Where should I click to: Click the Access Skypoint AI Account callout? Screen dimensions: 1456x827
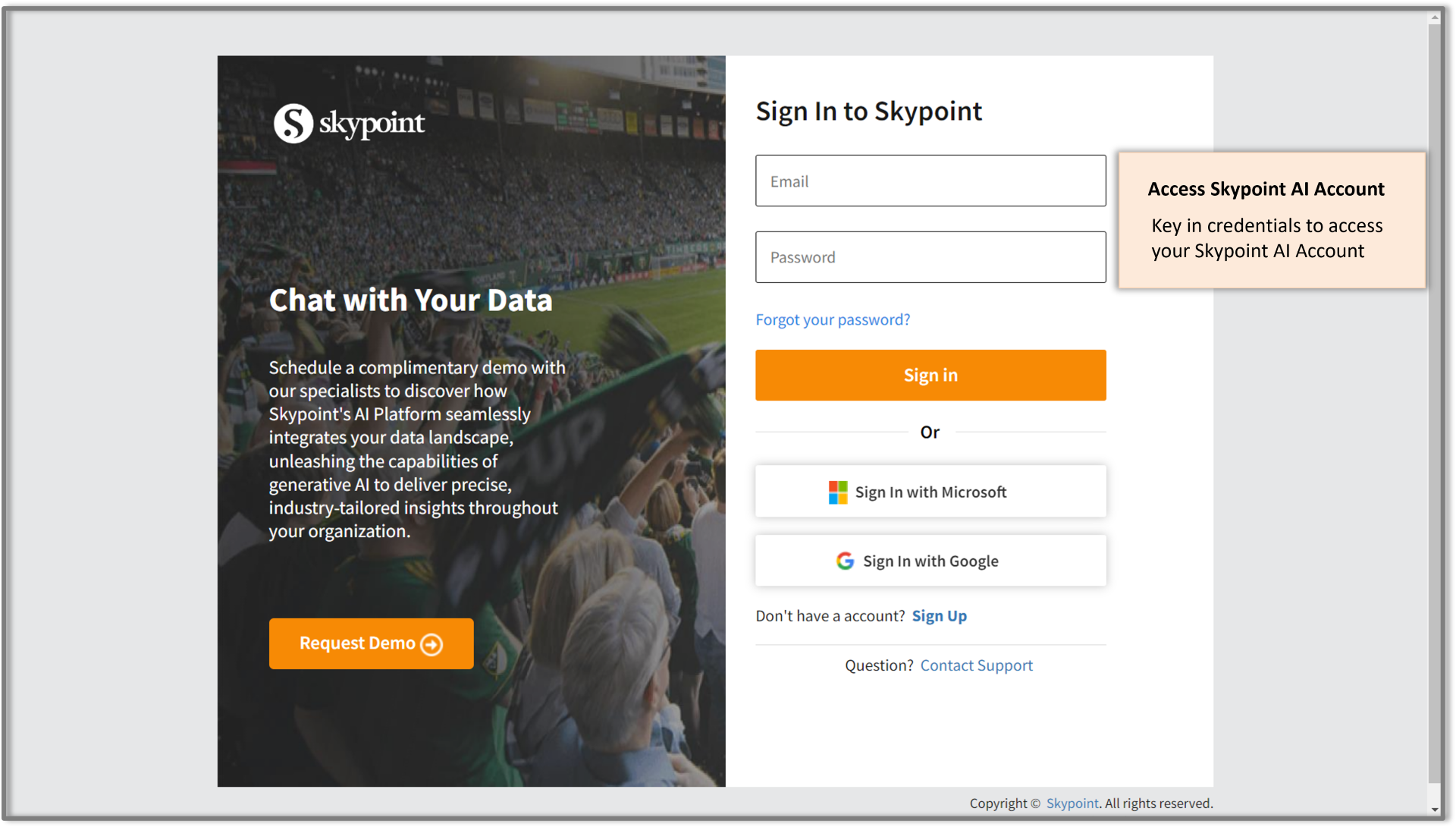point(1272,220)
